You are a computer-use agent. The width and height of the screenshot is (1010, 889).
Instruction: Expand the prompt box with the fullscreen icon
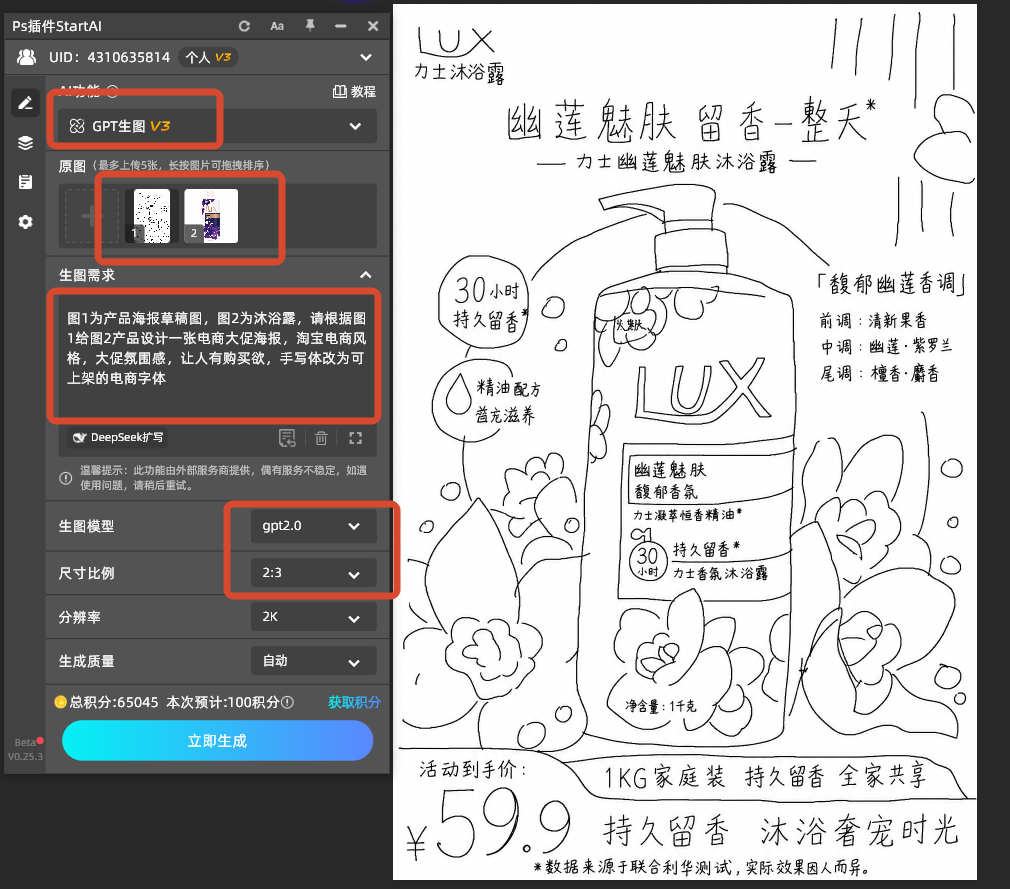point(356,439)
